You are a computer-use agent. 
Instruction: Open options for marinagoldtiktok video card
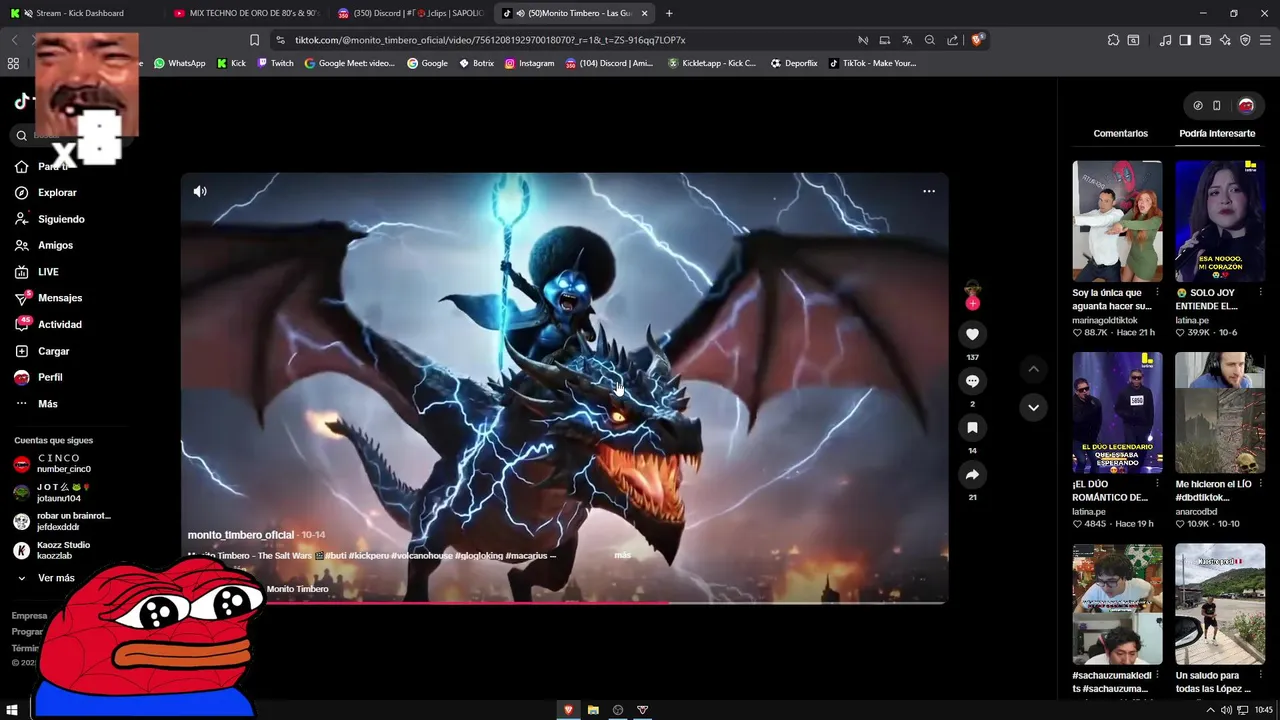point(1157,293)
